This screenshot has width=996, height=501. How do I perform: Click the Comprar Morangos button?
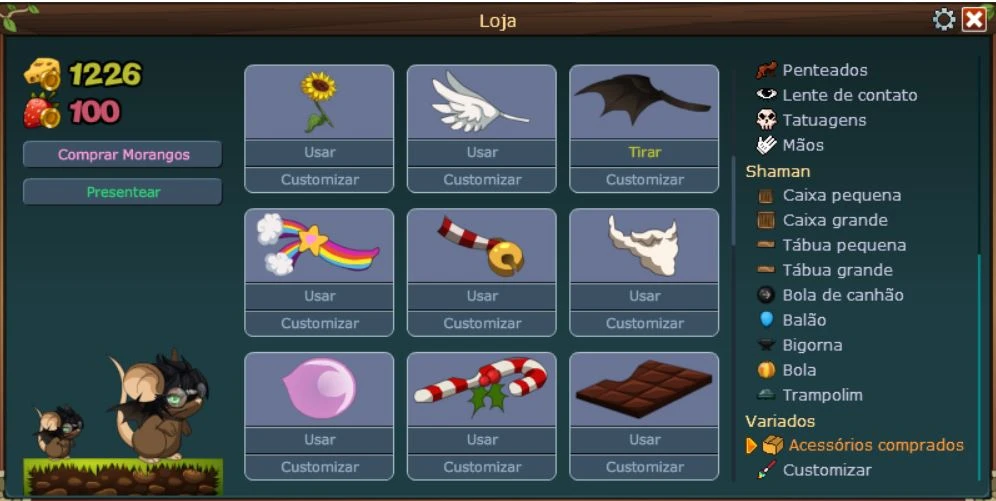pos(123,154)
